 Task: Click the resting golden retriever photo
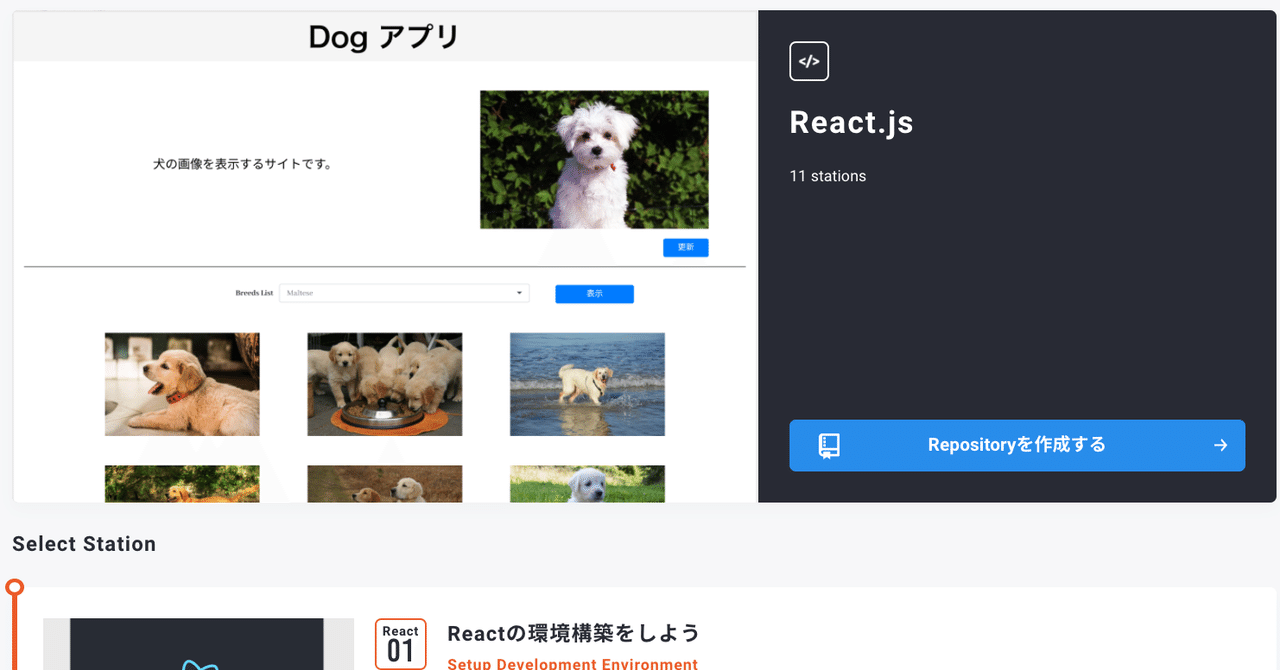(181, 384)
